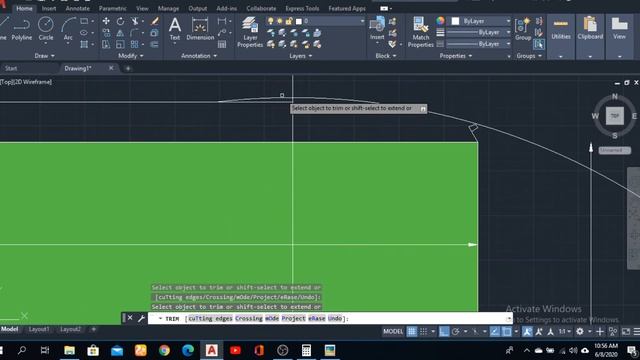Open Google Chrome from taskbar
The height and width of the screenshot is (360, 640).
coord(164,350)
